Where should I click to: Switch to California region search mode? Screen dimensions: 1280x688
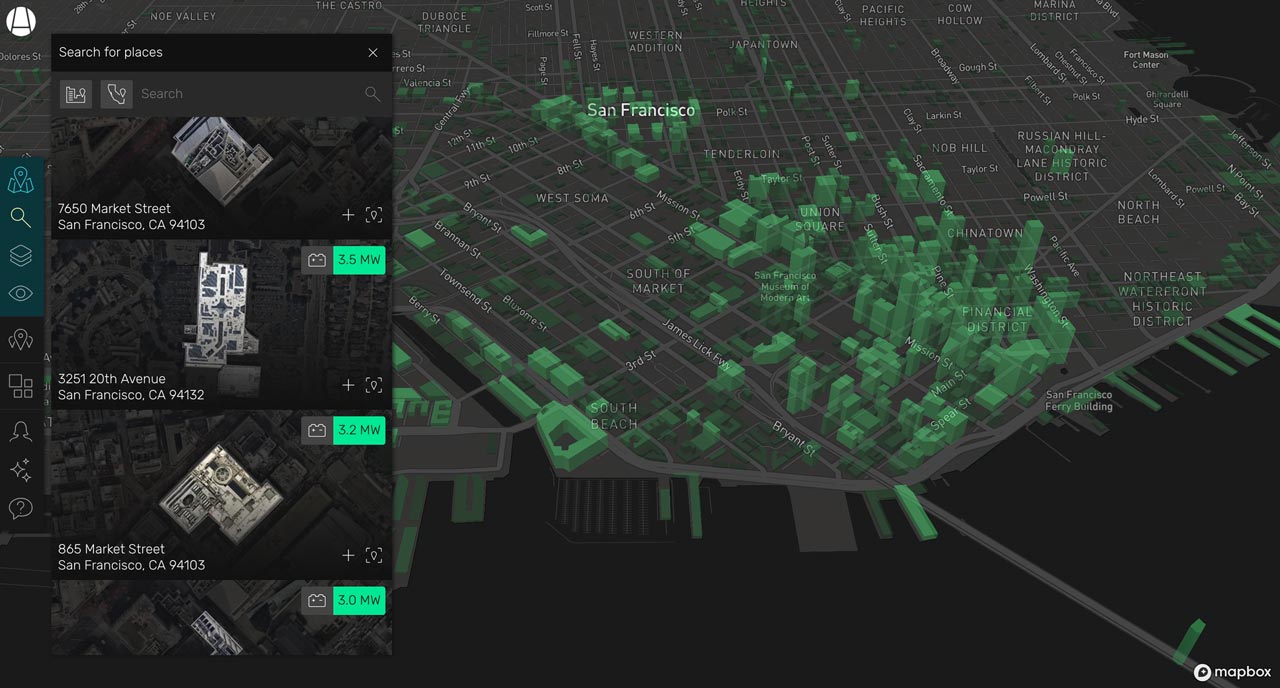(116, 94)
